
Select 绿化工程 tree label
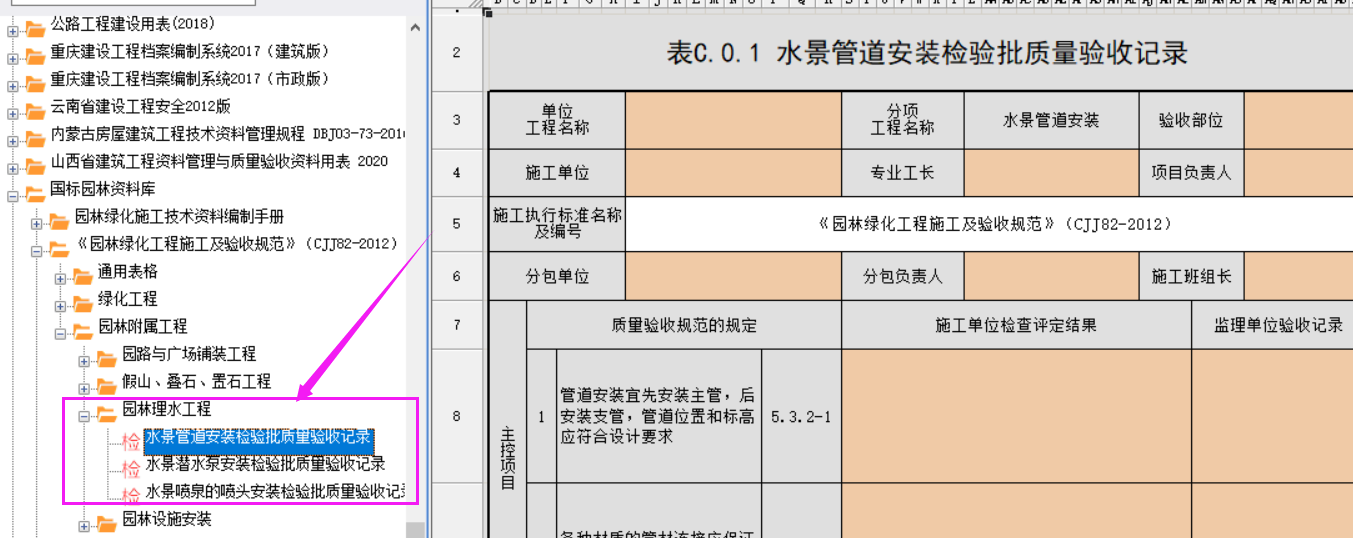pyautogui.click(x=128, y=299)
